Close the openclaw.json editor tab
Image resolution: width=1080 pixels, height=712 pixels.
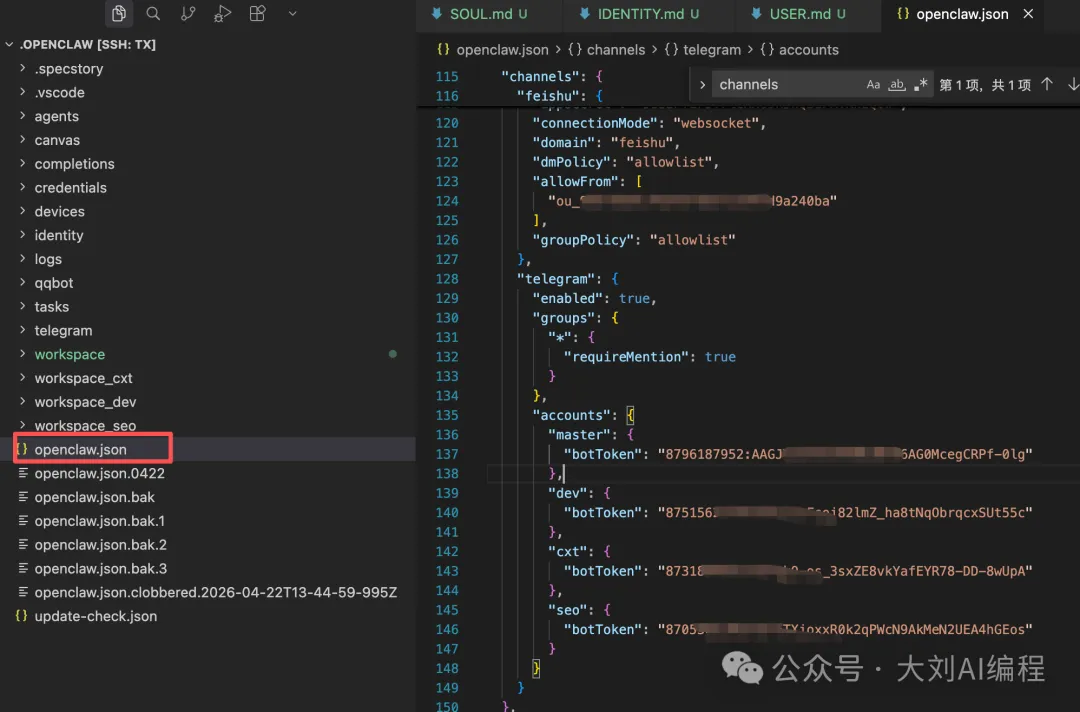point(1027,14)
